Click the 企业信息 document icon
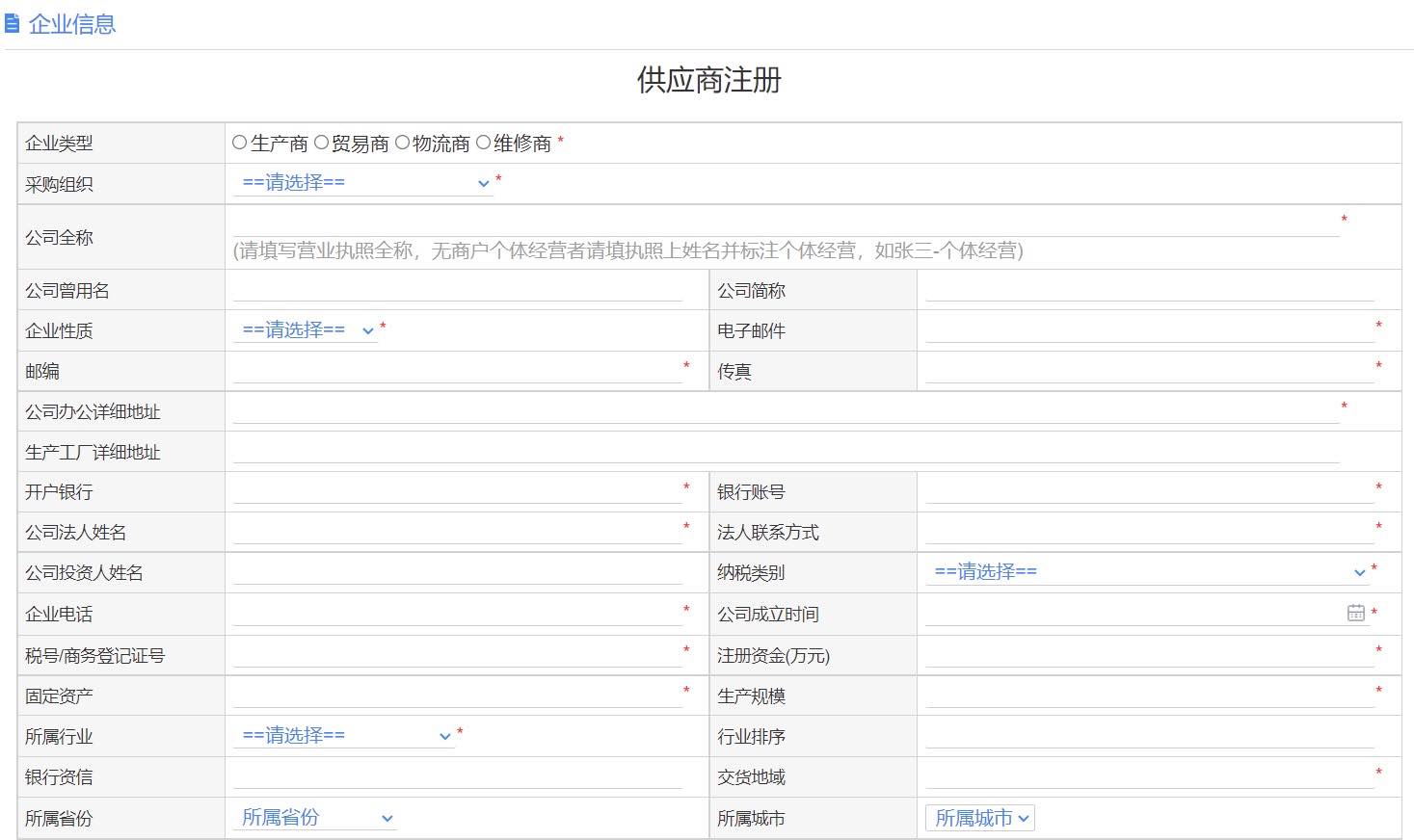1414x840 pixels. 13,23
